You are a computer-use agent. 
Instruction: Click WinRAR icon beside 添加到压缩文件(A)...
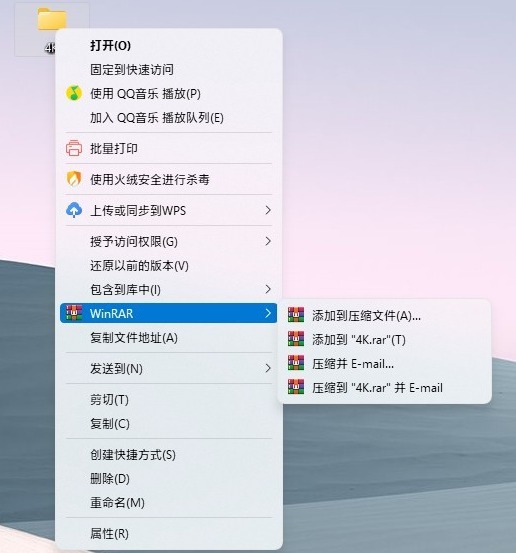[x=296, y=315]
